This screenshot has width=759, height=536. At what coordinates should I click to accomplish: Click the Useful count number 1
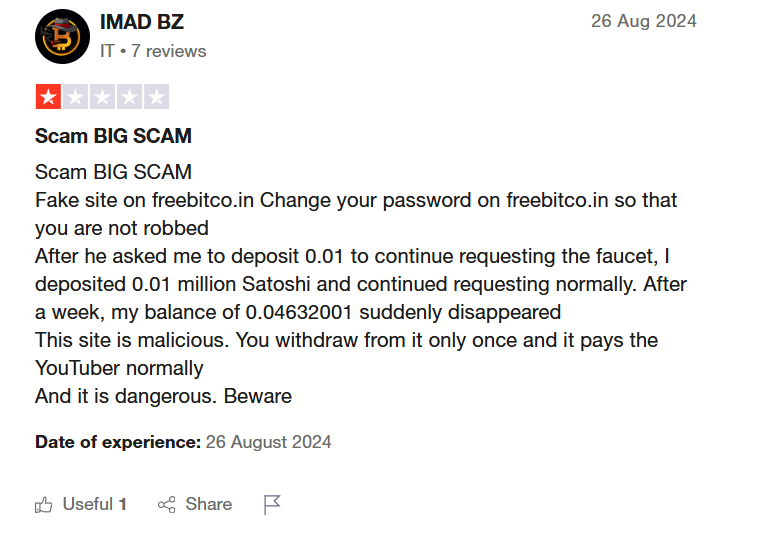tap(123, 505)
